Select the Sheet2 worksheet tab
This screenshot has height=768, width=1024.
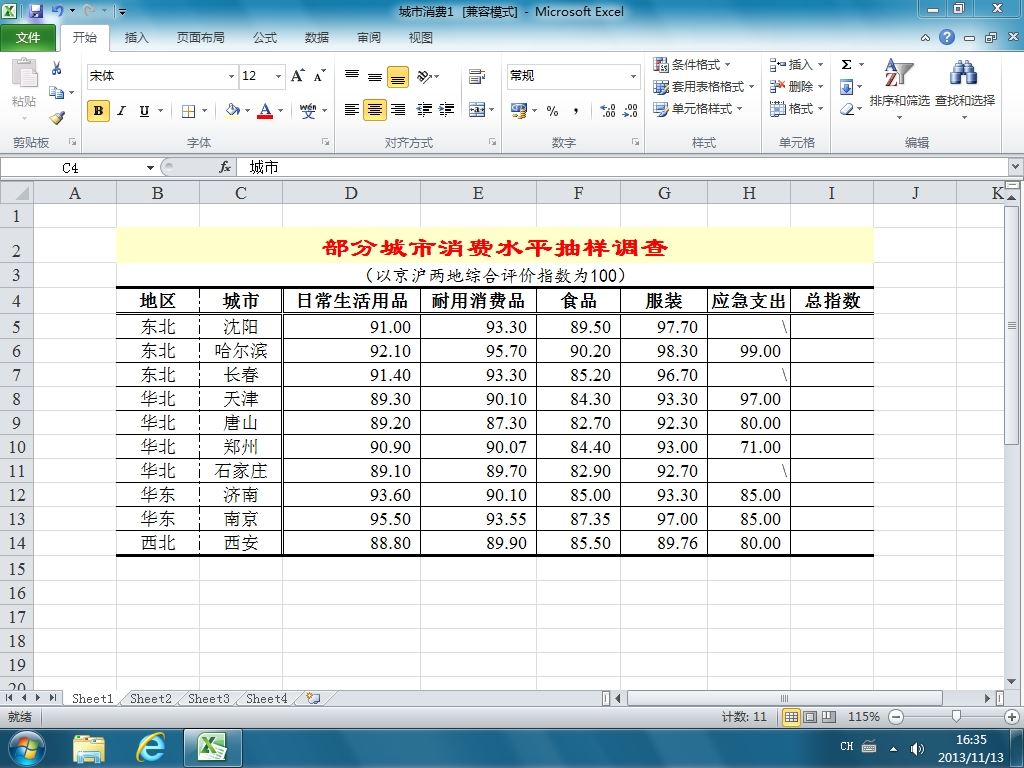tap(151, 699)
